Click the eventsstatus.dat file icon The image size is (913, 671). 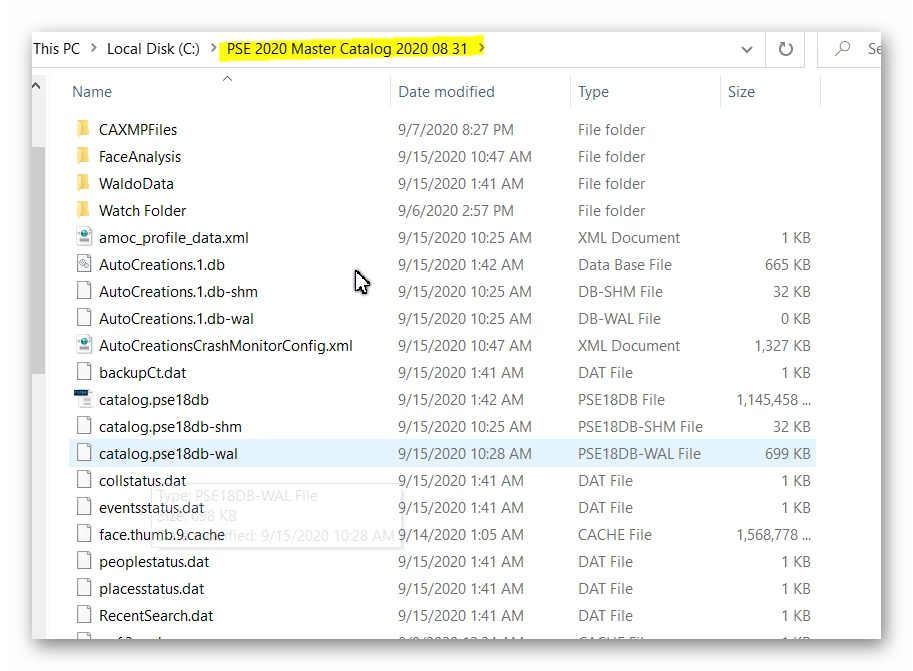(84, 507)
